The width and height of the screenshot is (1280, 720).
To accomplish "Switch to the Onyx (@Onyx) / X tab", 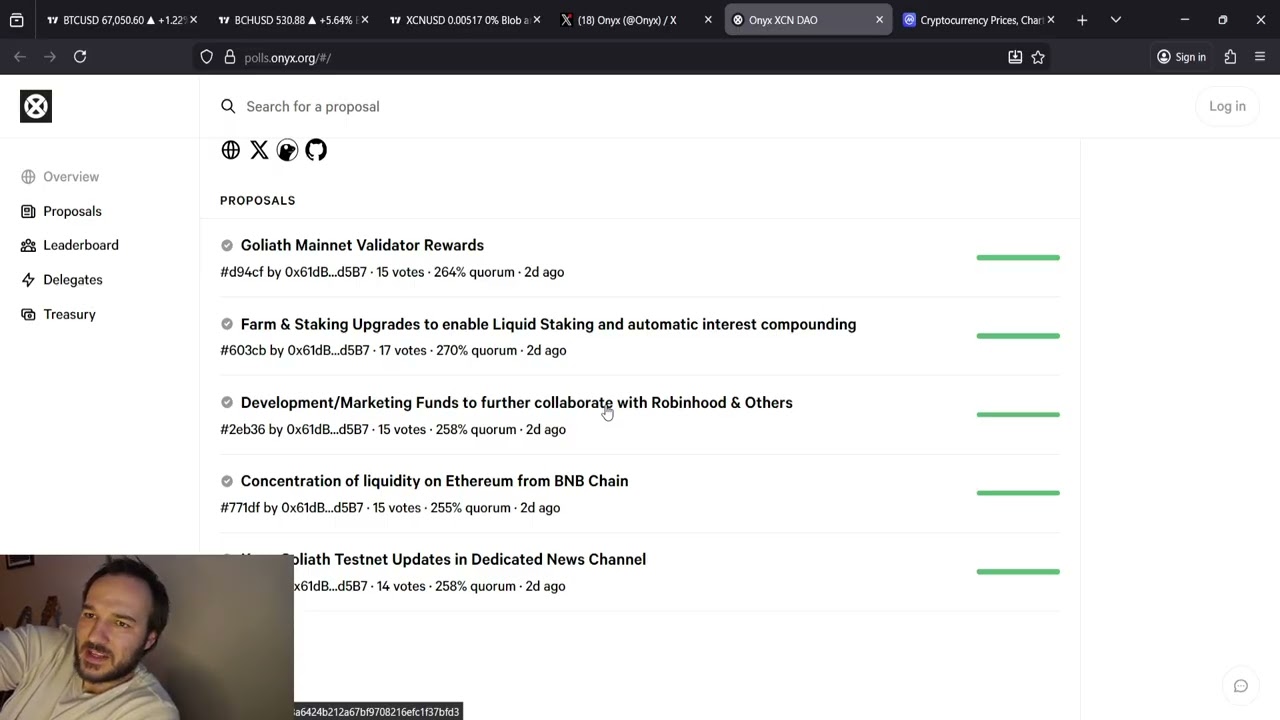I will point(636,20).
